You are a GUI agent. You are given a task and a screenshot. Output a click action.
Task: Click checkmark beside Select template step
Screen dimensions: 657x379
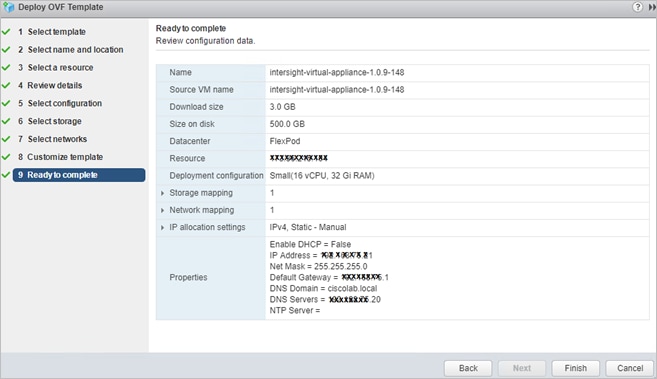pyautogui.click(x=6, y=32)
